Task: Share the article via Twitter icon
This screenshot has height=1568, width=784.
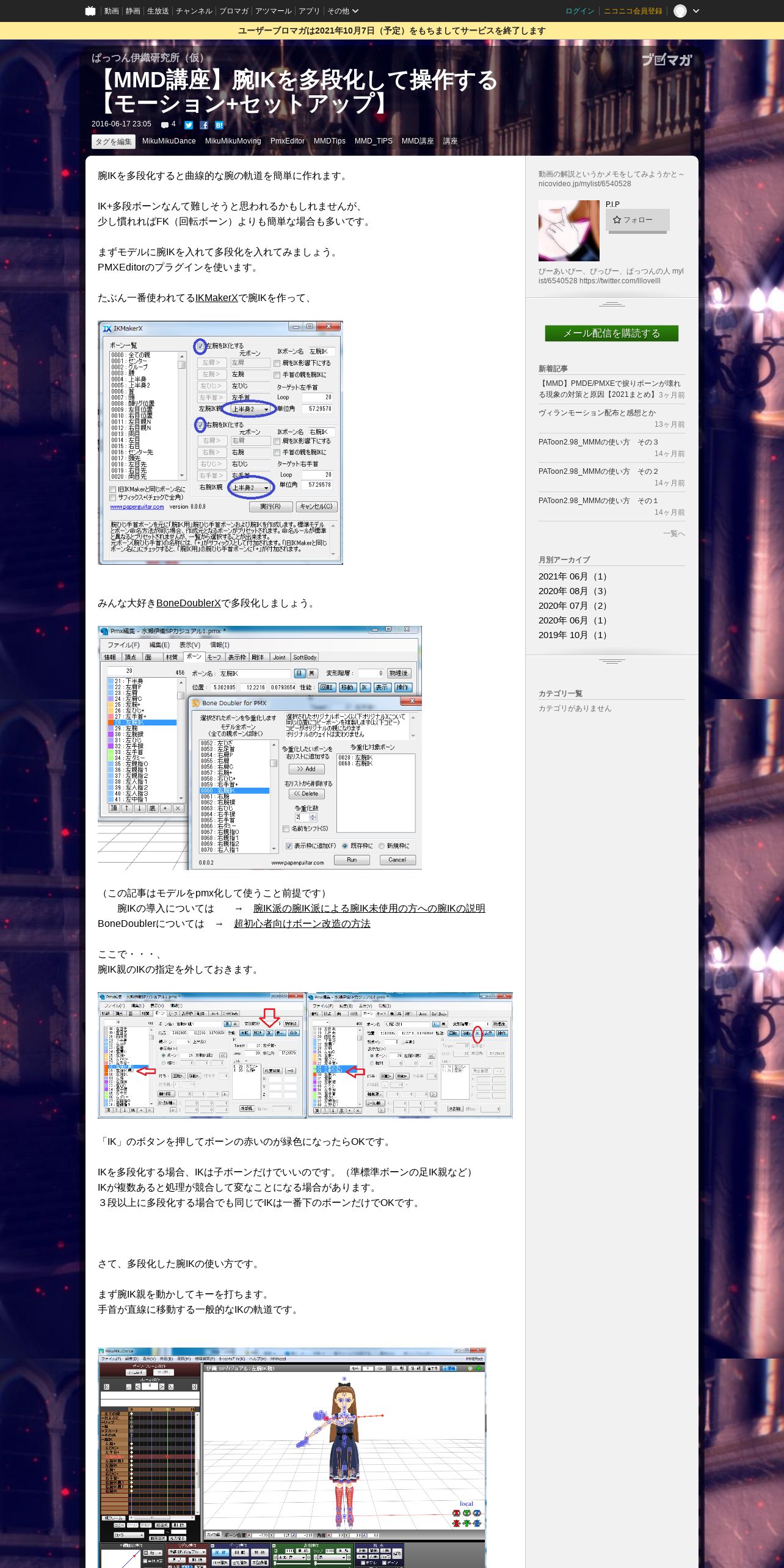Action: pyautogui.click(x=189, y=125)
